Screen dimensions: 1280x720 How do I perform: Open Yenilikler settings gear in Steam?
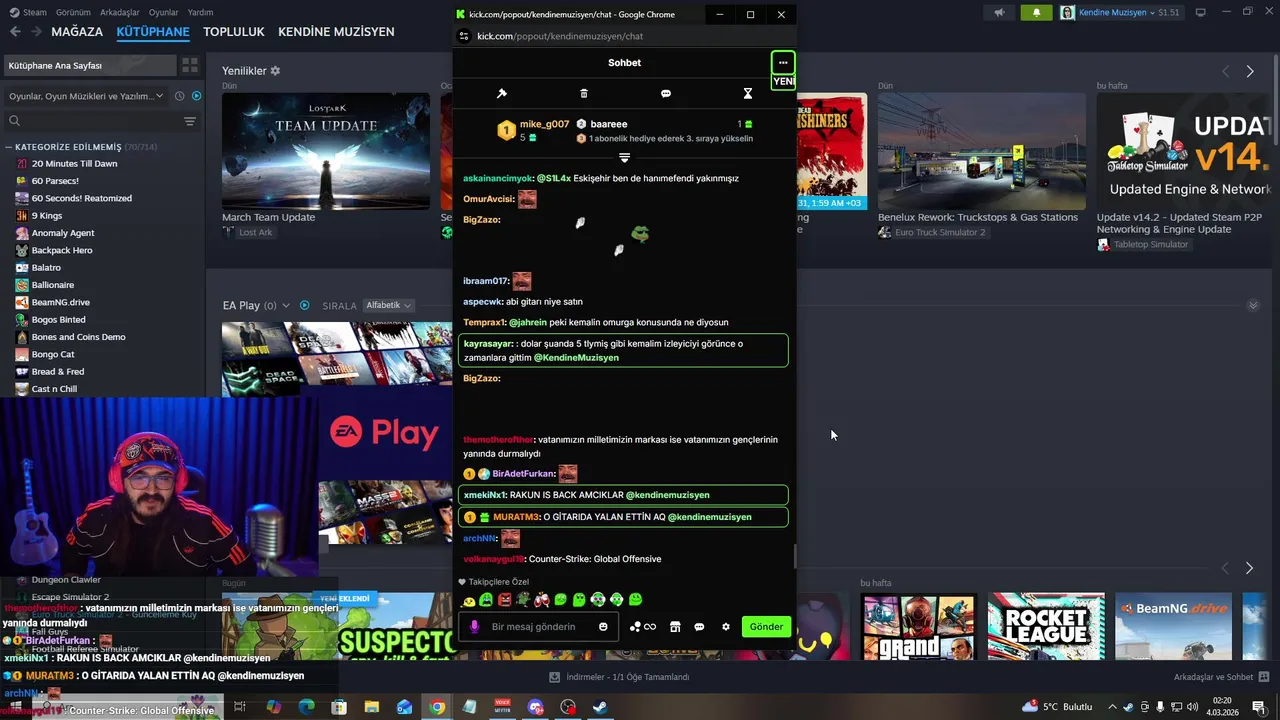click(275, 71)
